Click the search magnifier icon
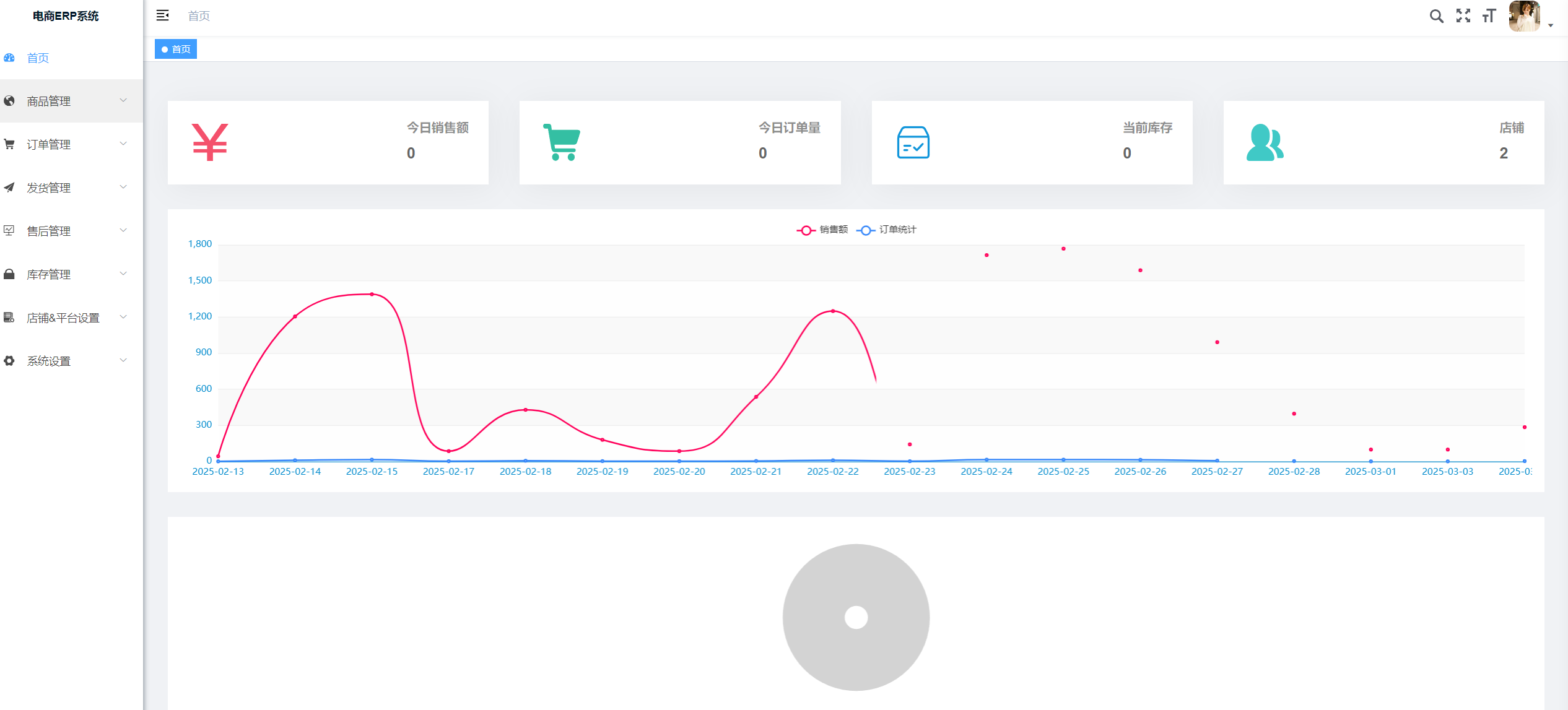 [1436, 16]
